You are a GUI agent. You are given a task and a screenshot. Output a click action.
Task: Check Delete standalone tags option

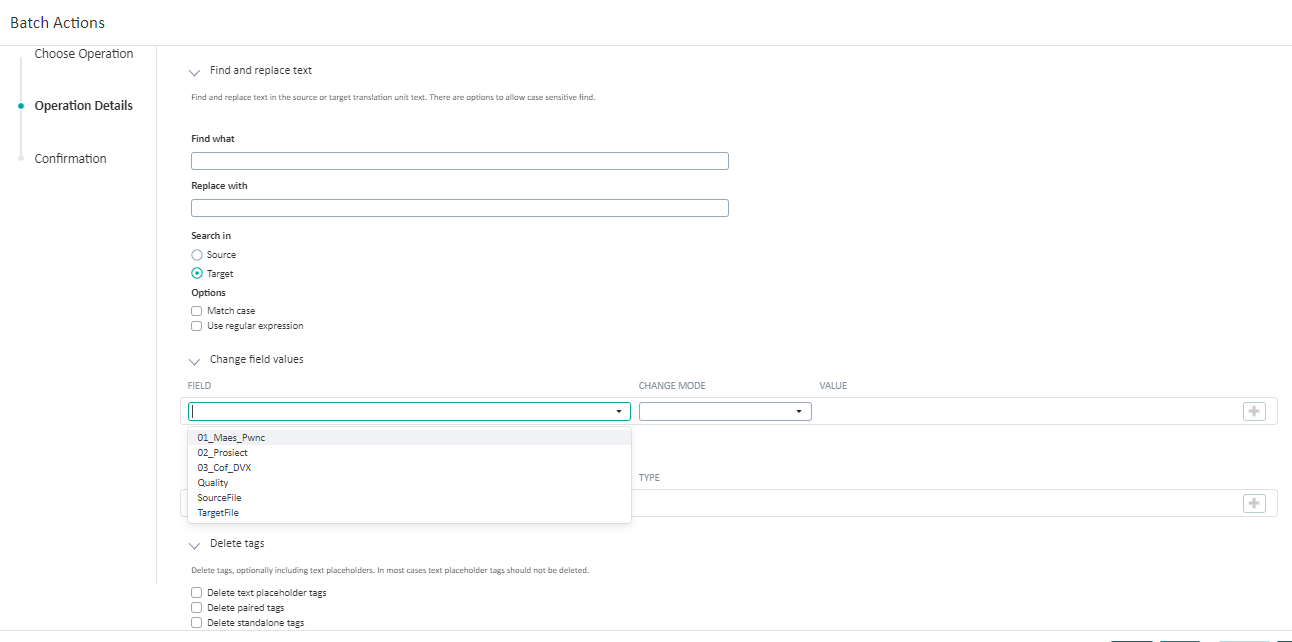(x=196, y=623)
